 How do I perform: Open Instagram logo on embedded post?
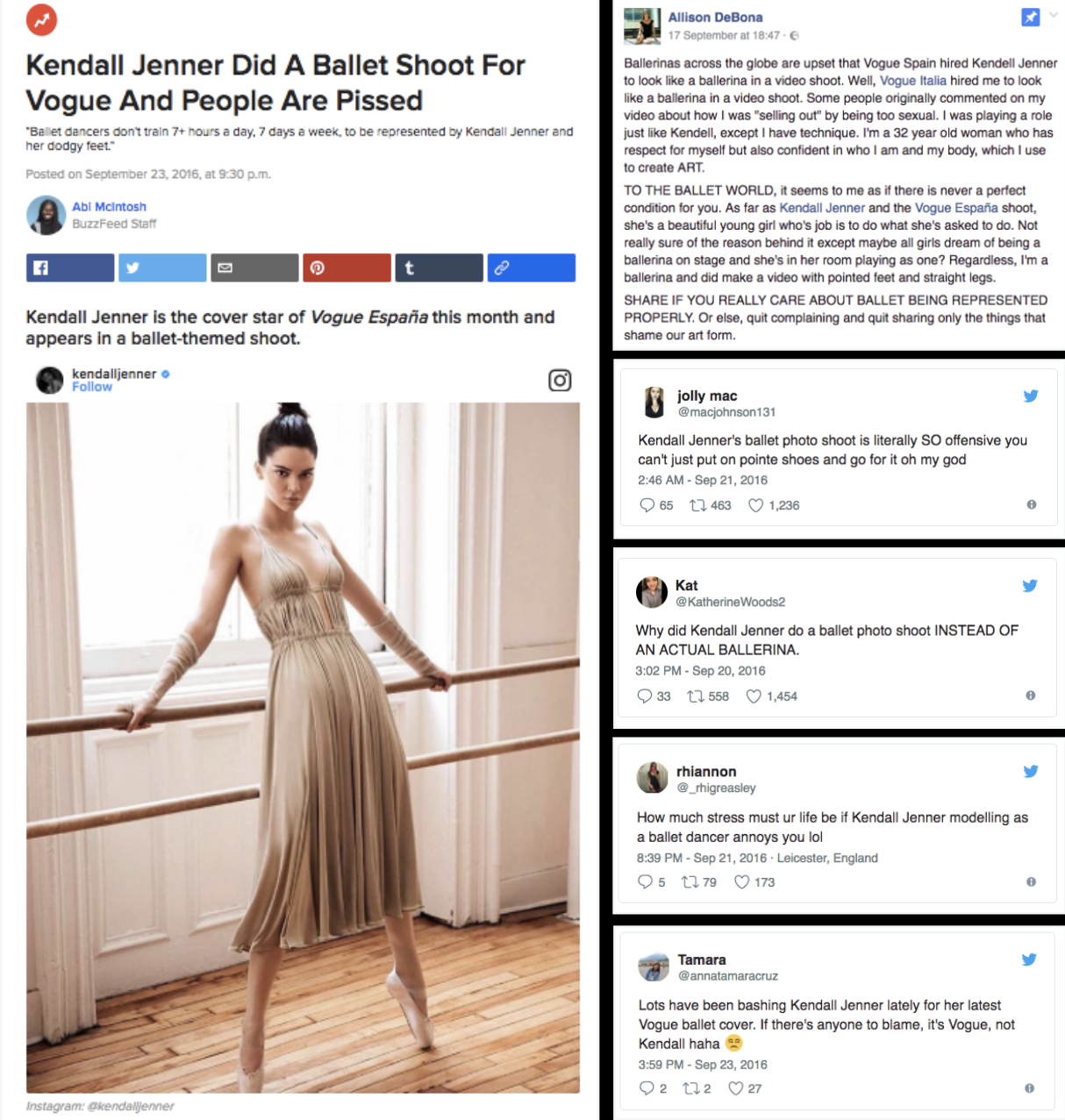click(560, 380)
